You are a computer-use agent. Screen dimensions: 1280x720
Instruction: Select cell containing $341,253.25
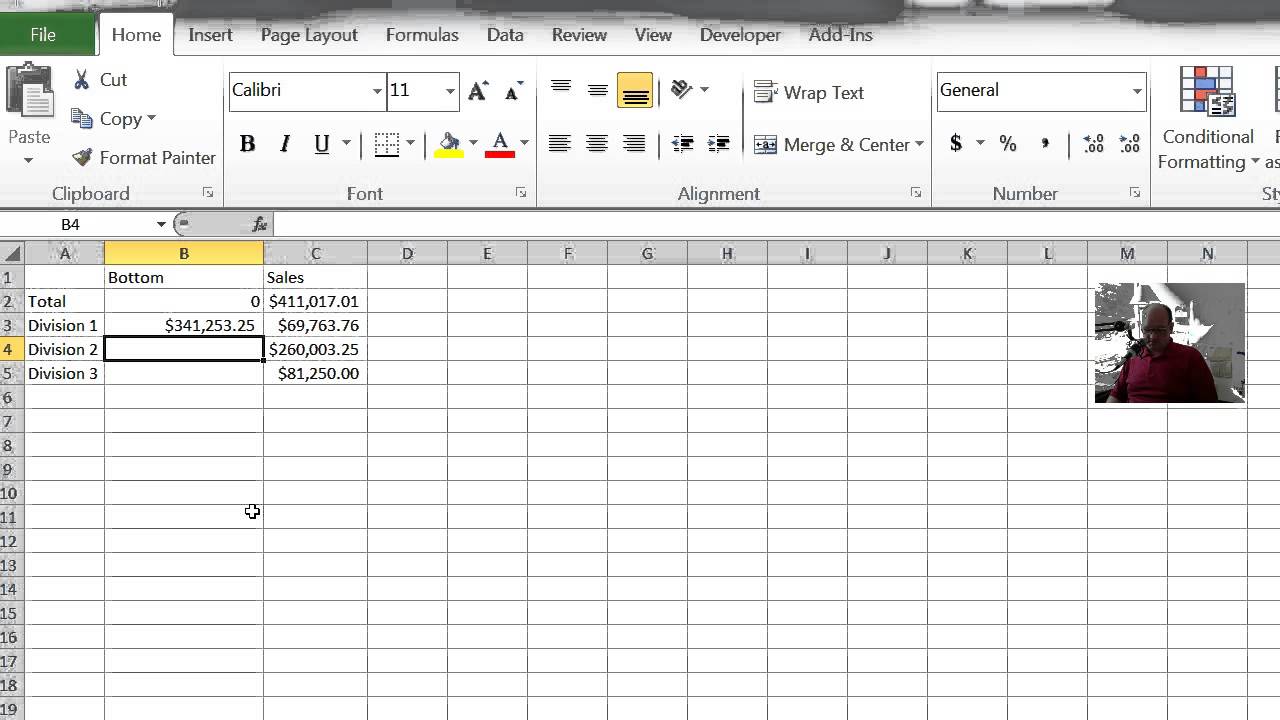pyautogui.click(x=184, y=325)
